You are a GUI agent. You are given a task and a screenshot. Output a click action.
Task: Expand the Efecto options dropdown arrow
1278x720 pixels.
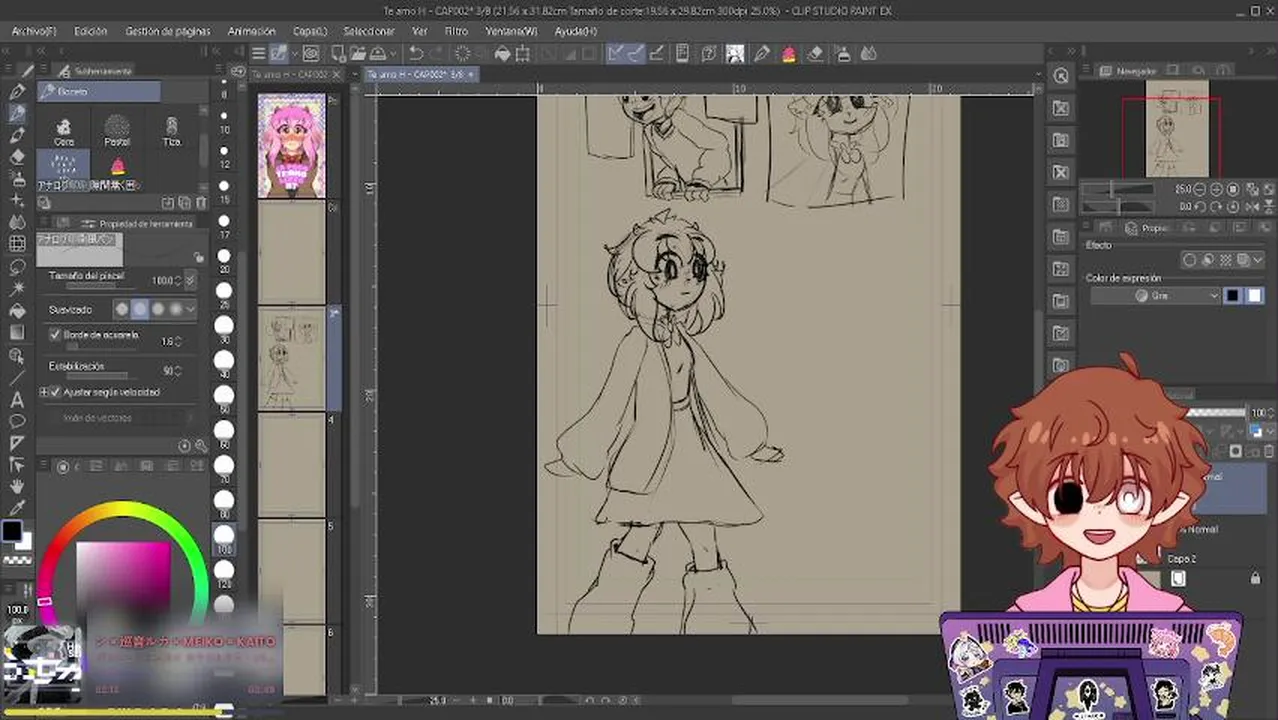tap(1258, 260)
